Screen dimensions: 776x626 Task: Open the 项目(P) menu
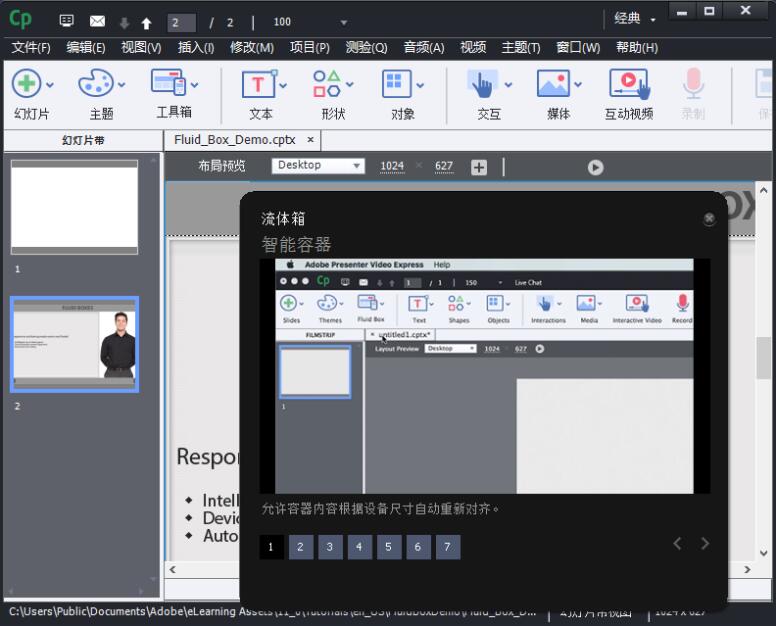pyautogui.click(x=310, y=48)
